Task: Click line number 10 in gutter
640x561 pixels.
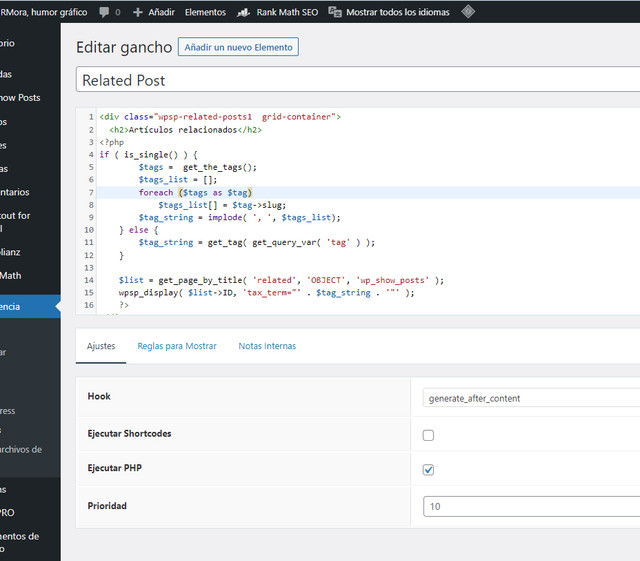Action: point(89,230)
